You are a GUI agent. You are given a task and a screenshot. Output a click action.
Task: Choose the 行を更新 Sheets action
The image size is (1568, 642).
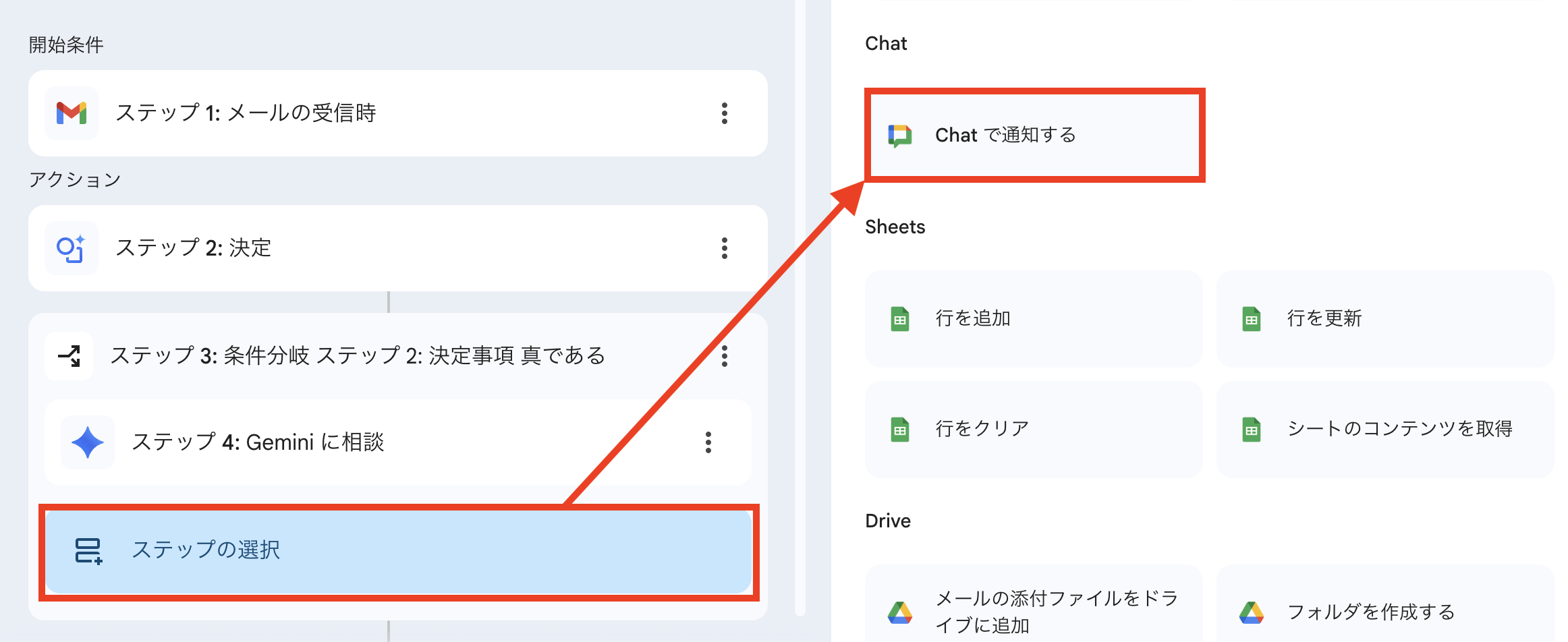(x=1386, y=319)
